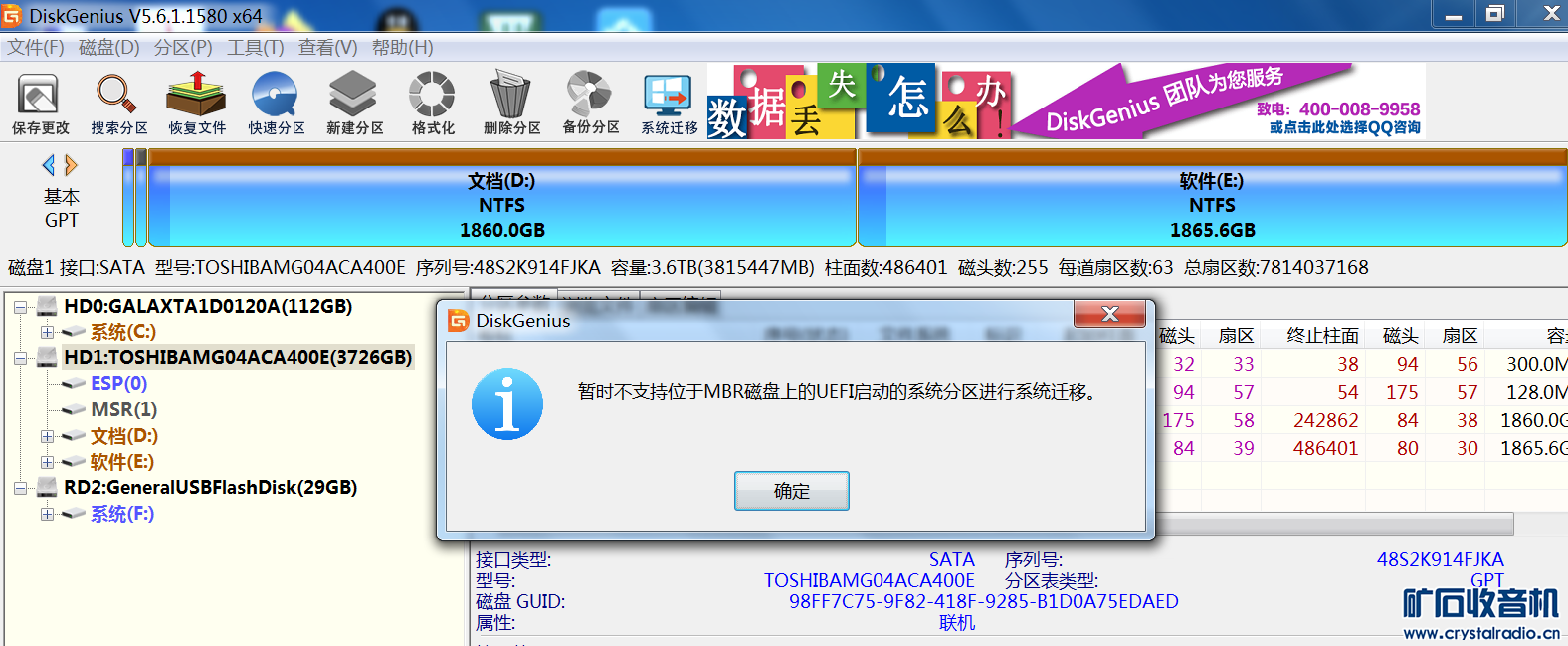
Task: Select 系统(F:) in the disk tree
Action: click(x=122, y=514)
